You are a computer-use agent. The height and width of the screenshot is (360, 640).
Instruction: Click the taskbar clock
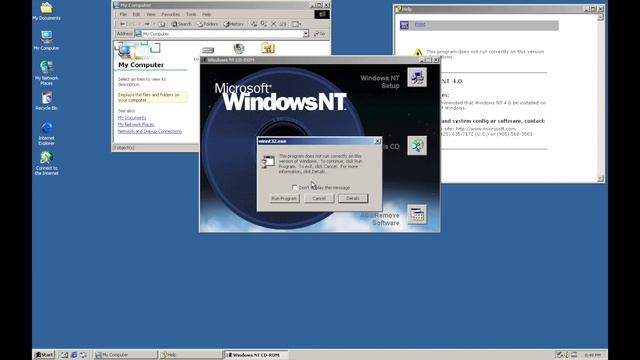592,355
